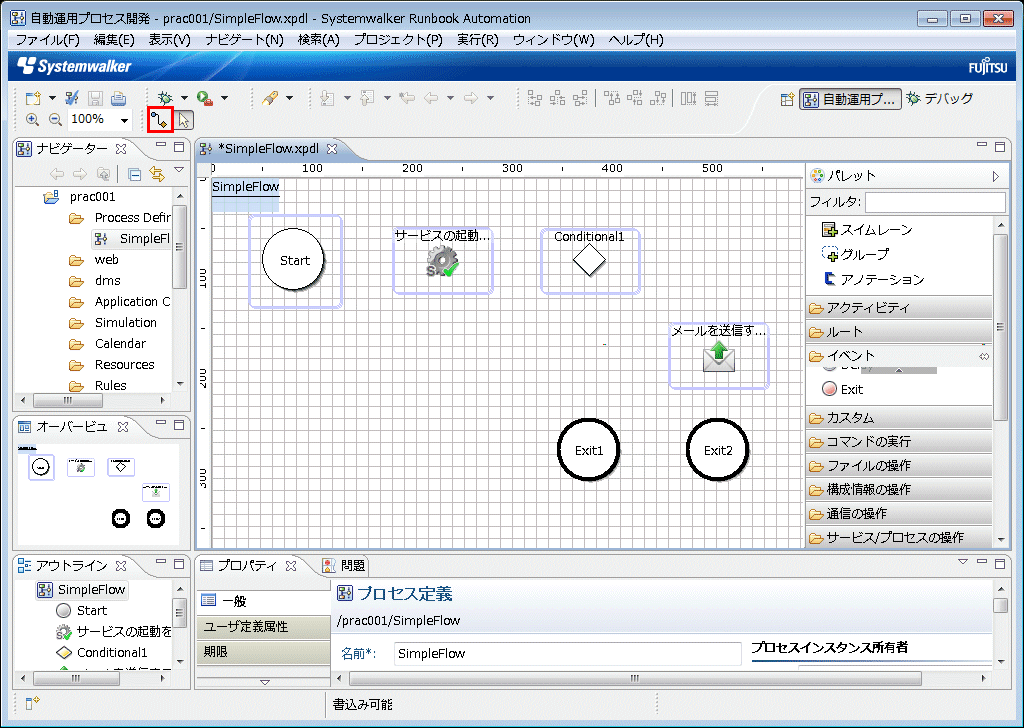
Task: Pick the Exit event from the palette
Action: click(x=842, y=389)
